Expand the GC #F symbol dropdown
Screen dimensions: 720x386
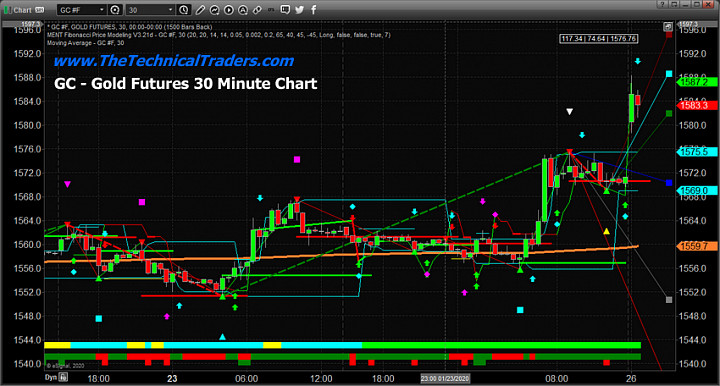click(x=102, y=10)
